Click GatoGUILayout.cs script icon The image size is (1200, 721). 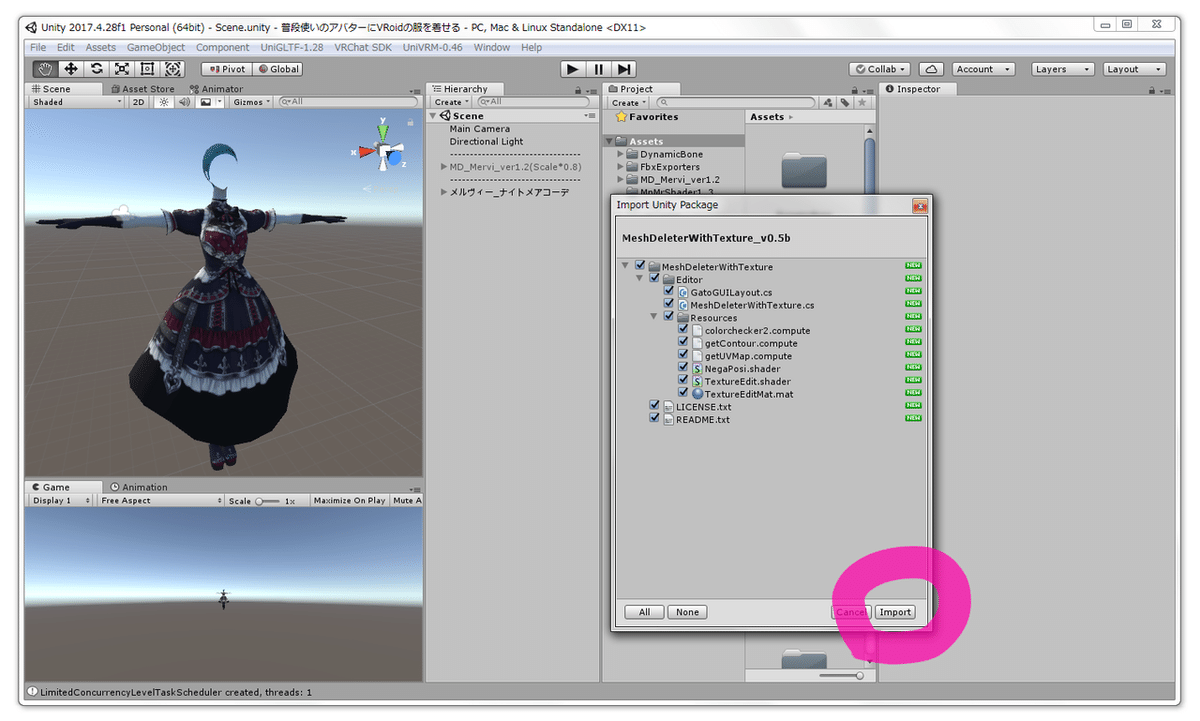683,292
